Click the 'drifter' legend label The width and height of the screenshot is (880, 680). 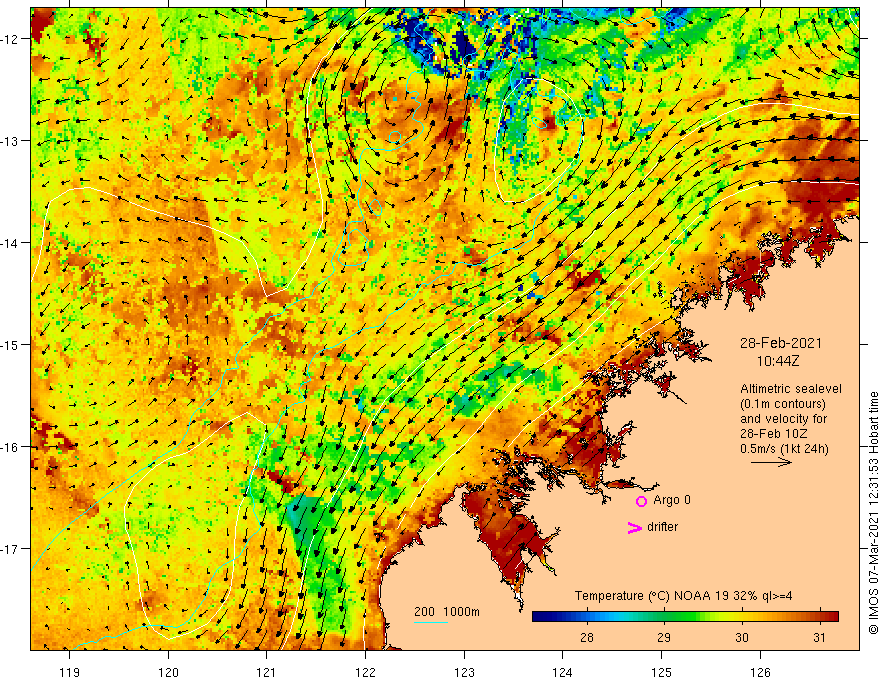pyautogui.click(x=662, y=527)
